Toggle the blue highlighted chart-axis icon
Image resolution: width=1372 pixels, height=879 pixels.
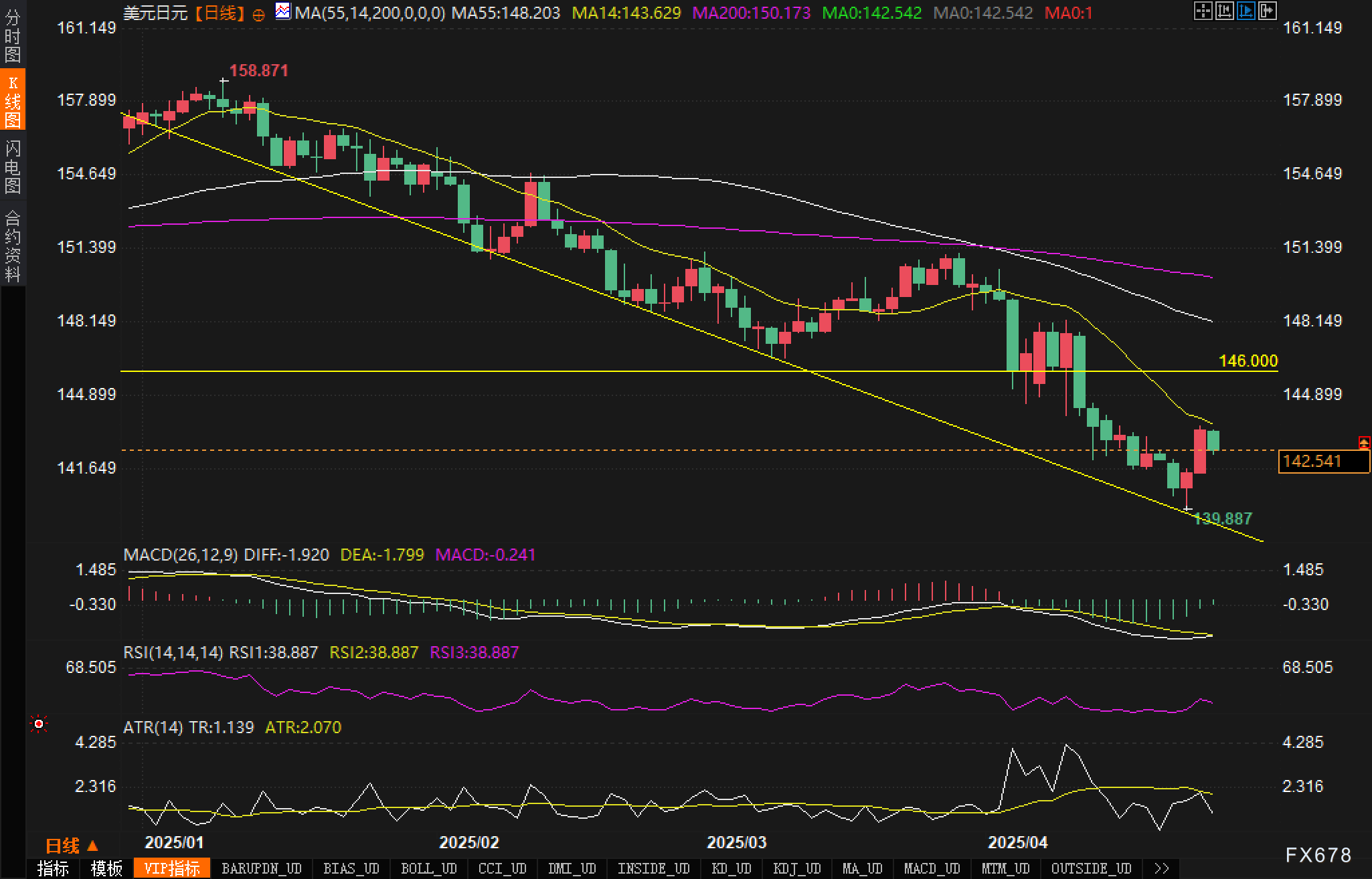click(x=1246, y=11)
